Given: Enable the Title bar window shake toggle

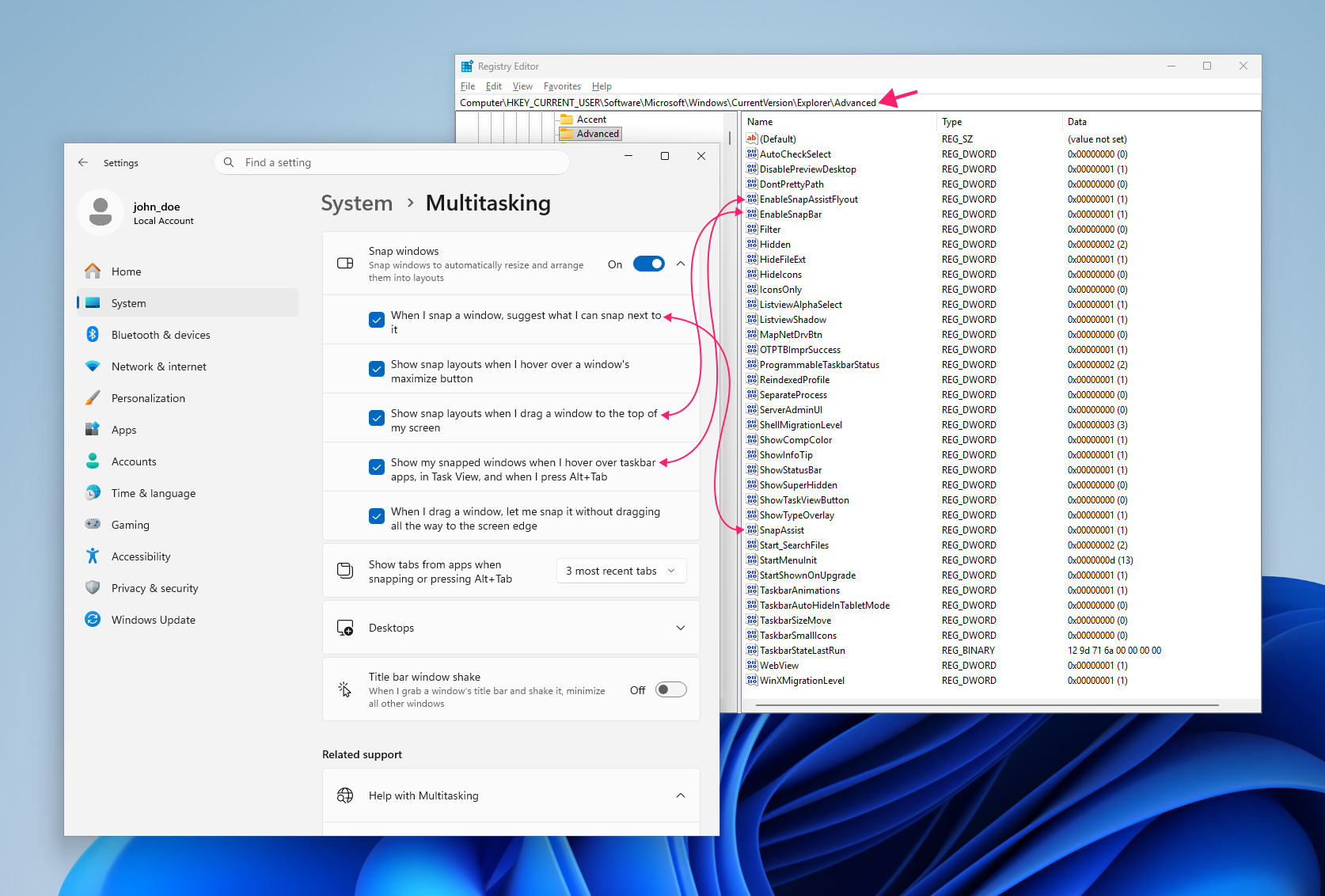Looking at the screenshot, I should click(671, 690).
